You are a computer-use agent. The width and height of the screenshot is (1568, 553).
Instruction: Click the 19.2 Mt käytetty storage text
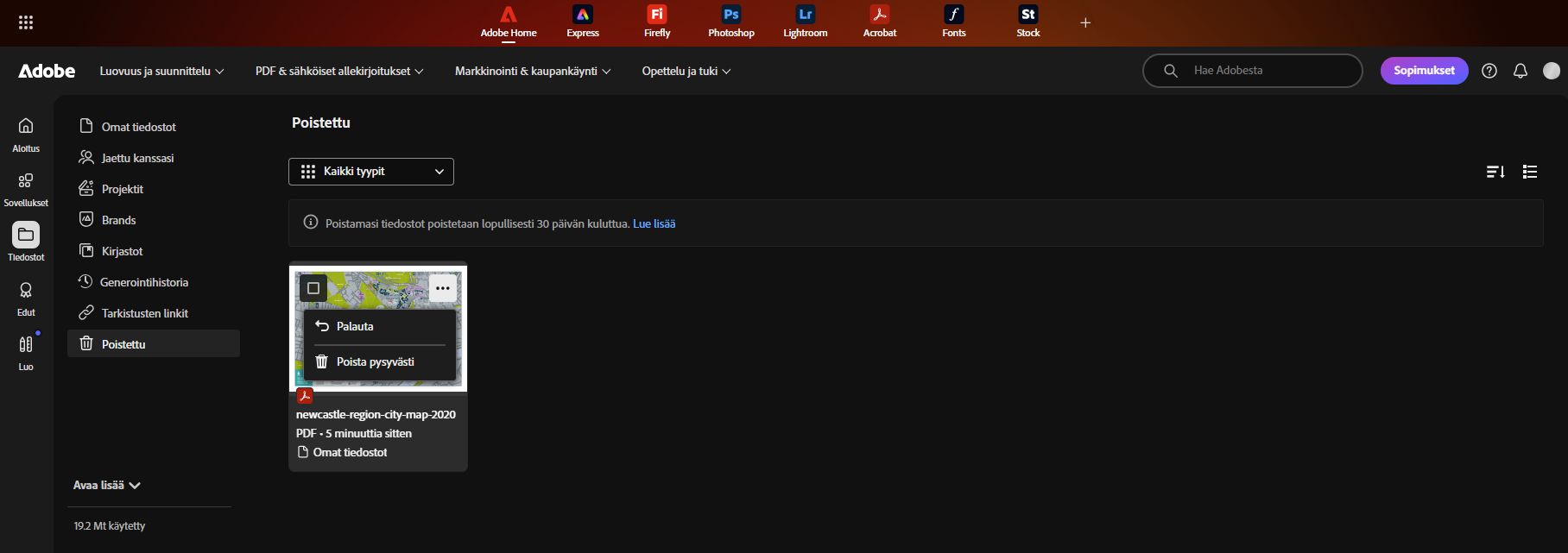pyautogui.click(x=110, y=525)
